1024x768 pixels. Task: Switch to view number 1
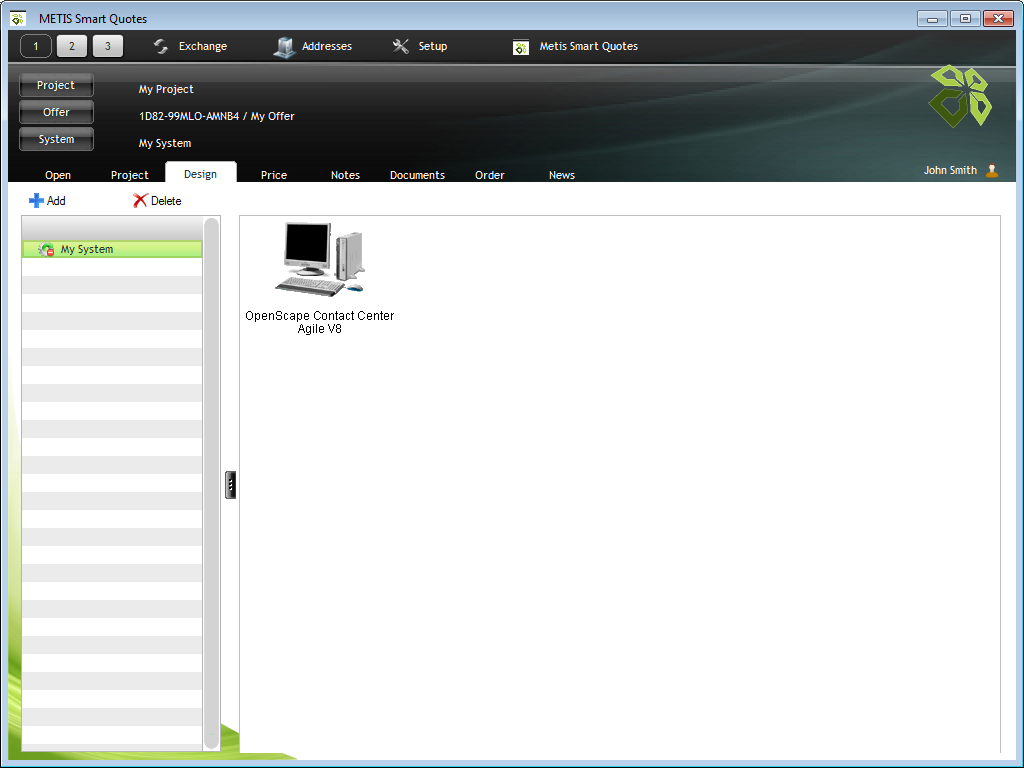[36, 46]
